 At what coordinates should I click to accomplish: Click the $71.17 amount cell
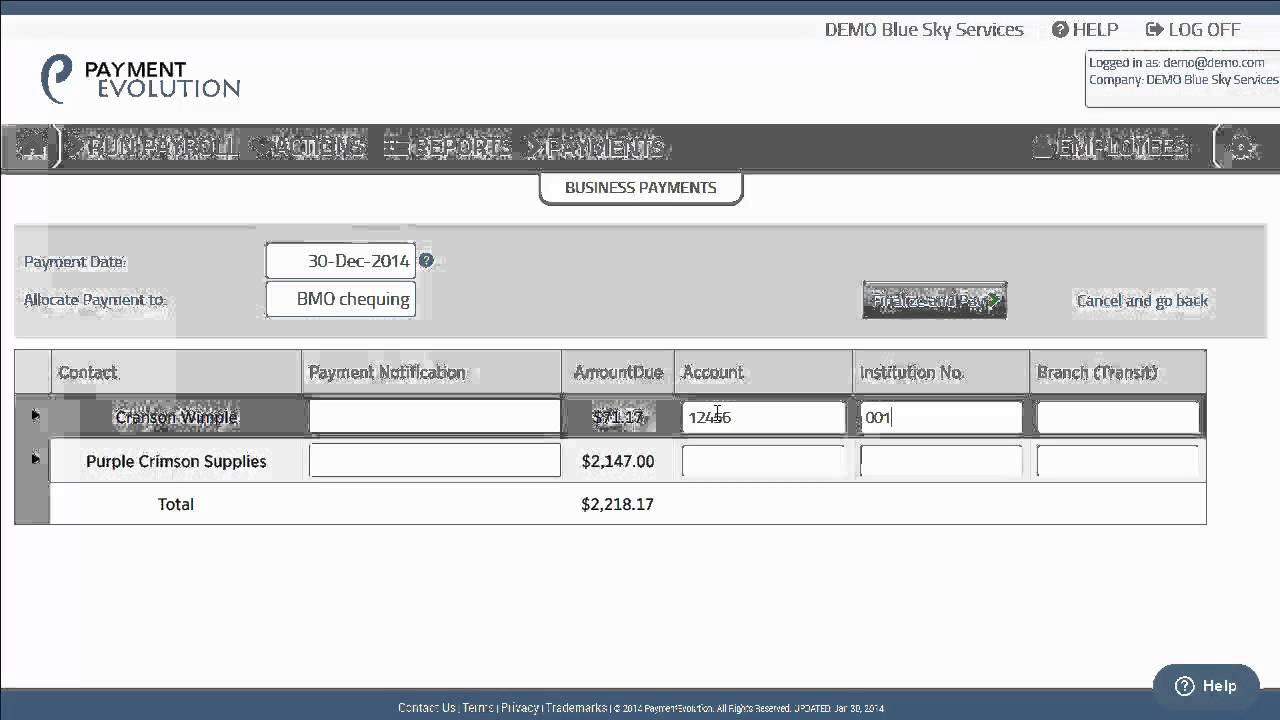tap(618, 417)
